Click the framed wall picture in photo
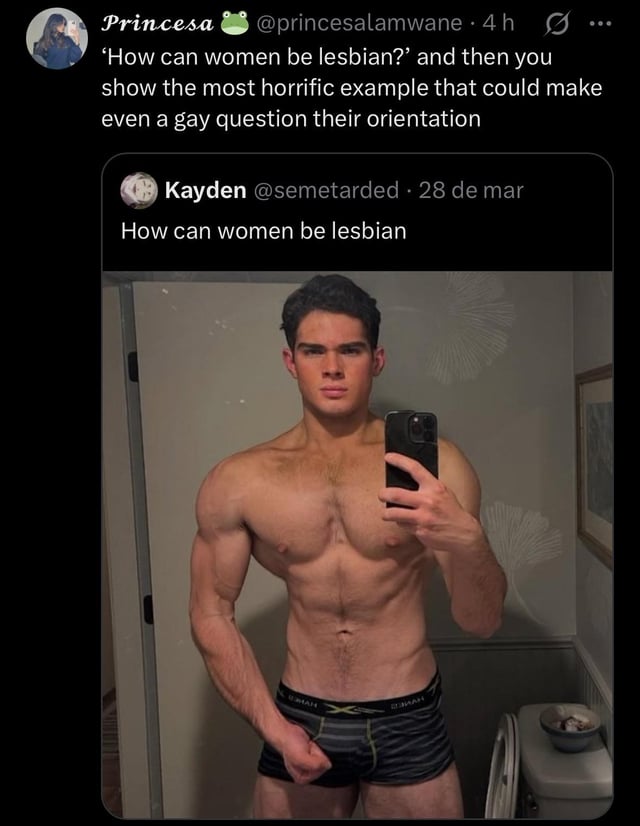This screenshot has width=640, height=826. click(x=595, y=464)
